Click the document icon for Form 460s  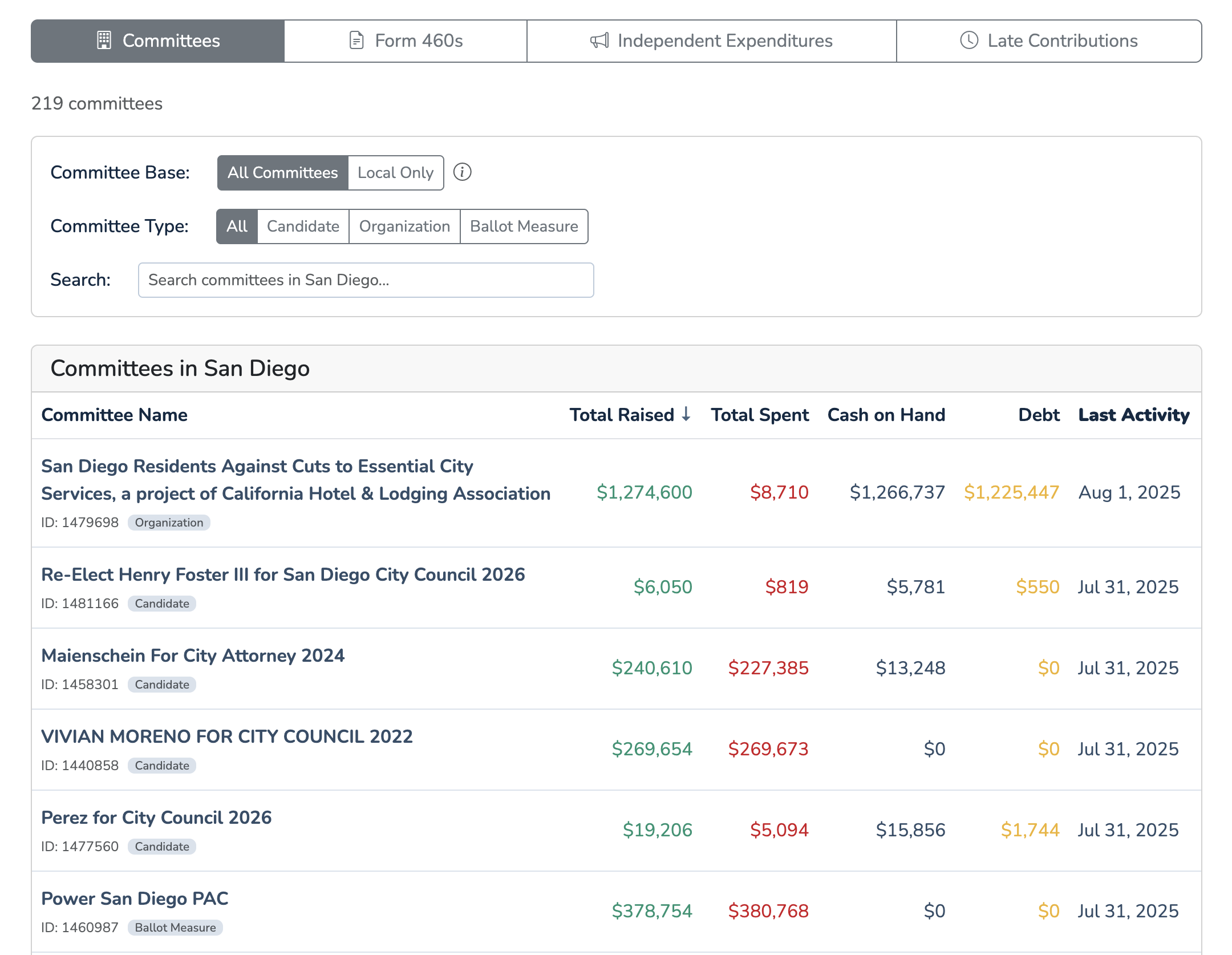(x=356, y=41)
